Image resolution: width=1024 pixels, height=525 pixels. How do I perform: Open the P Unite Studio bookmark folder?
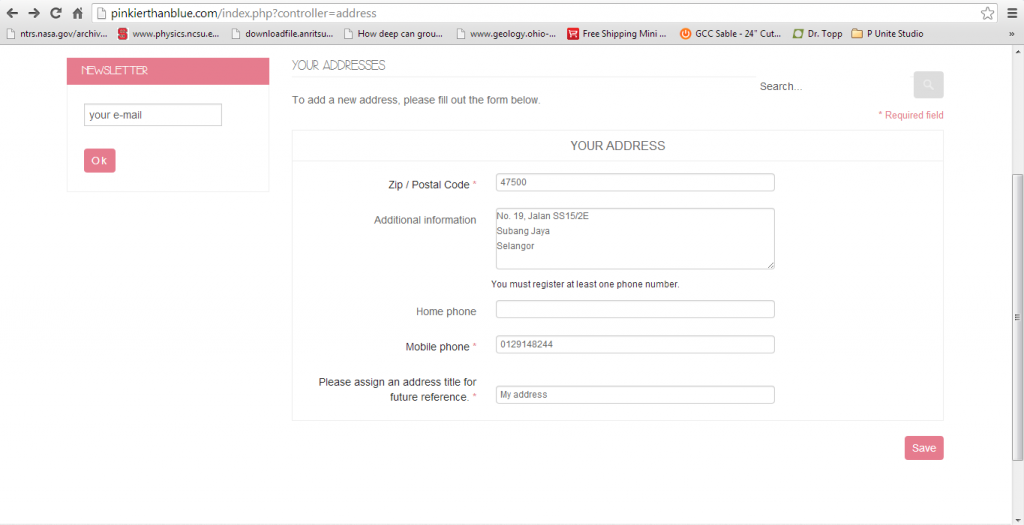tap(887, 33)
